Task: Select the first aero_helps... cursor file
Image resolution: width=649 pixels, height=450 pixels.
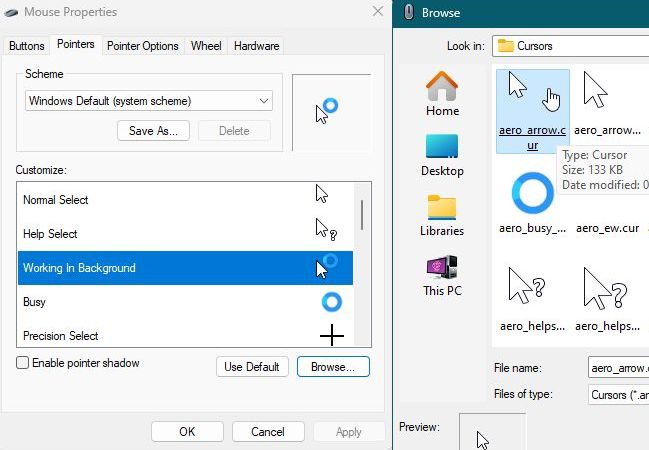Action: point(532,299)
